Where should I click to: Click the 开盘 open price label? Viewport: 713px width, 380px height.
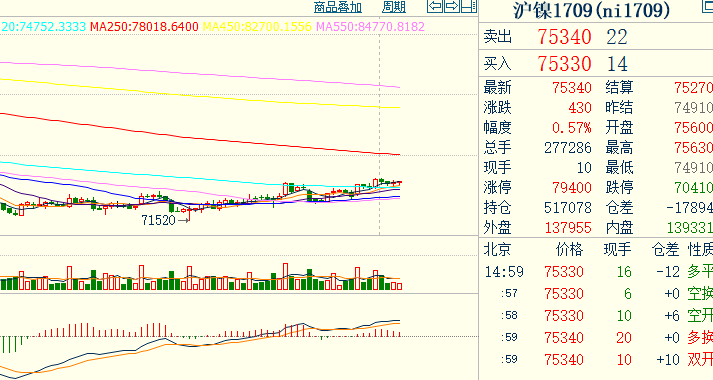(619, 128)
